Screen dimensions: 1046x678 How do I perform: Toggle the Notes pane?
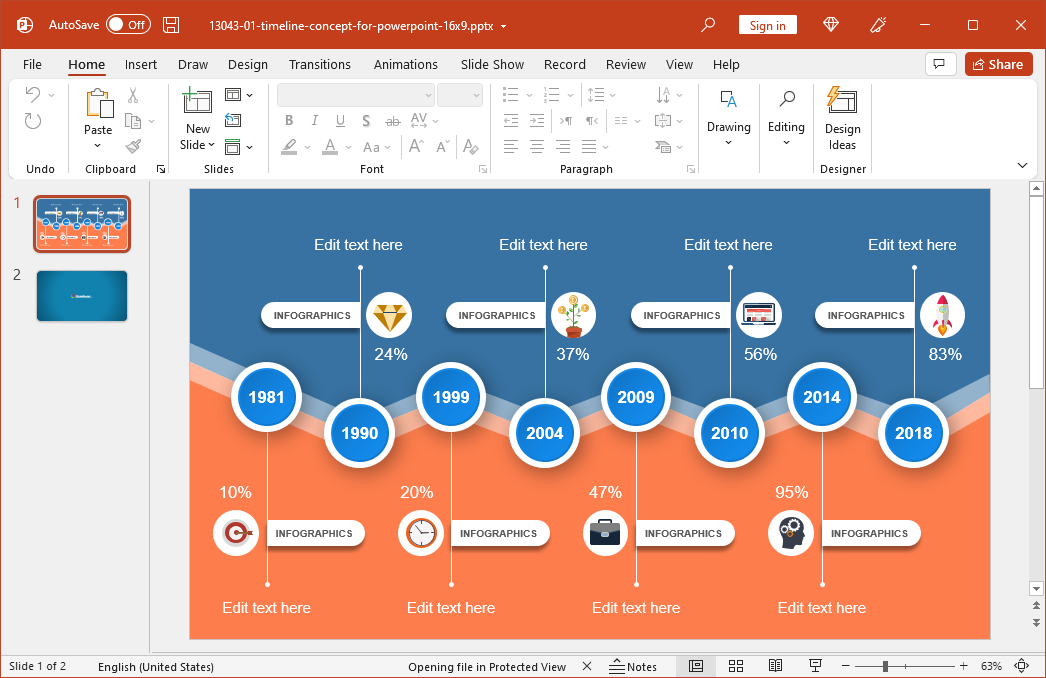click(633, 666)
